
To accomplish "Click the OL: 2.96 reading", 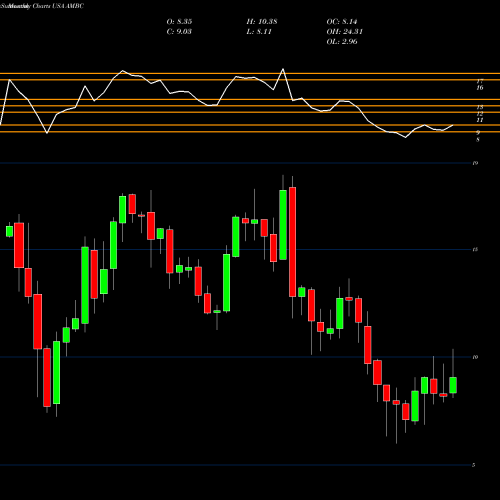I will (x=342, y=42).
